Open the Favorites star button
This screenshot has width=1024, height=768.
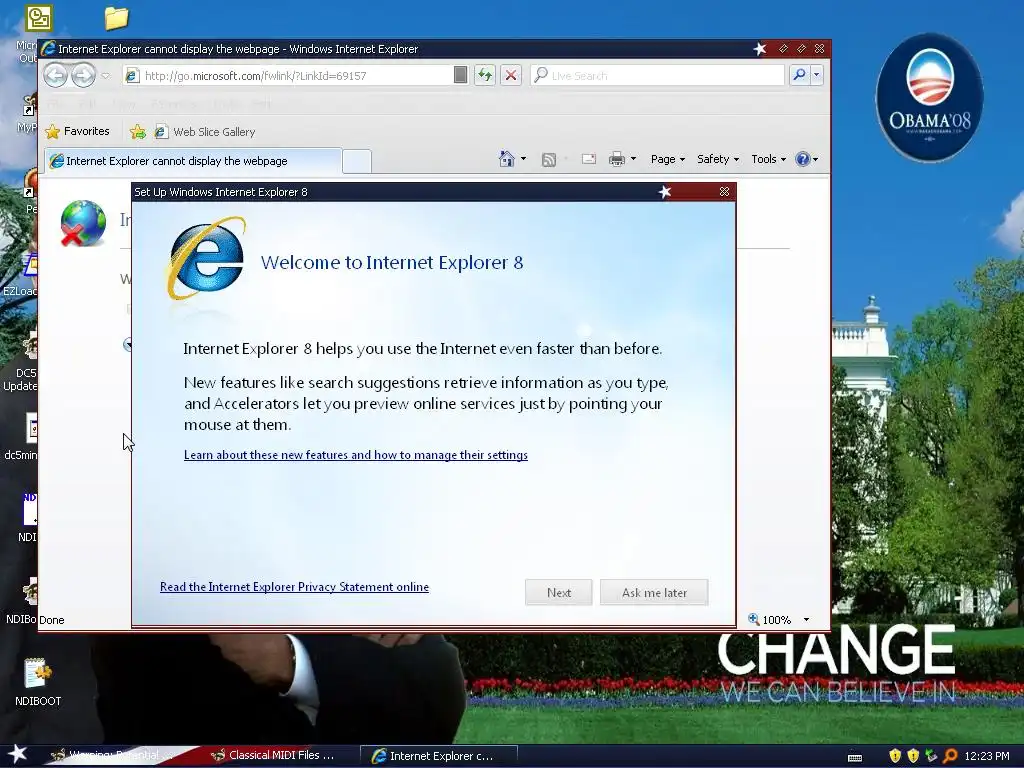[x=77, y=131]
